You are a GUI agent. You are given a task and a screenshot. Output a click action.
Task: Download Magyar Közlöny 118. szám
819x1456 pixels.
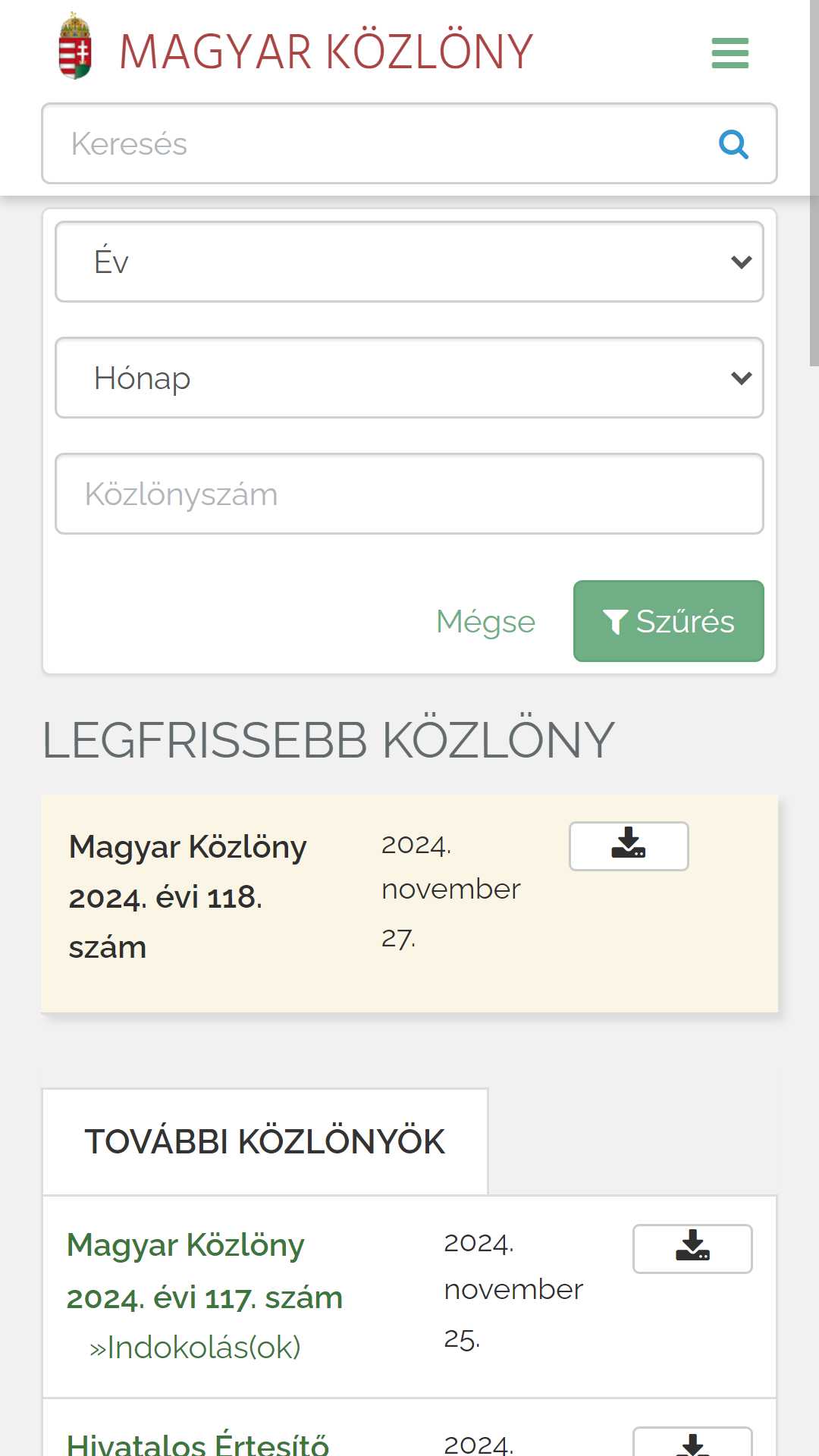629,846
